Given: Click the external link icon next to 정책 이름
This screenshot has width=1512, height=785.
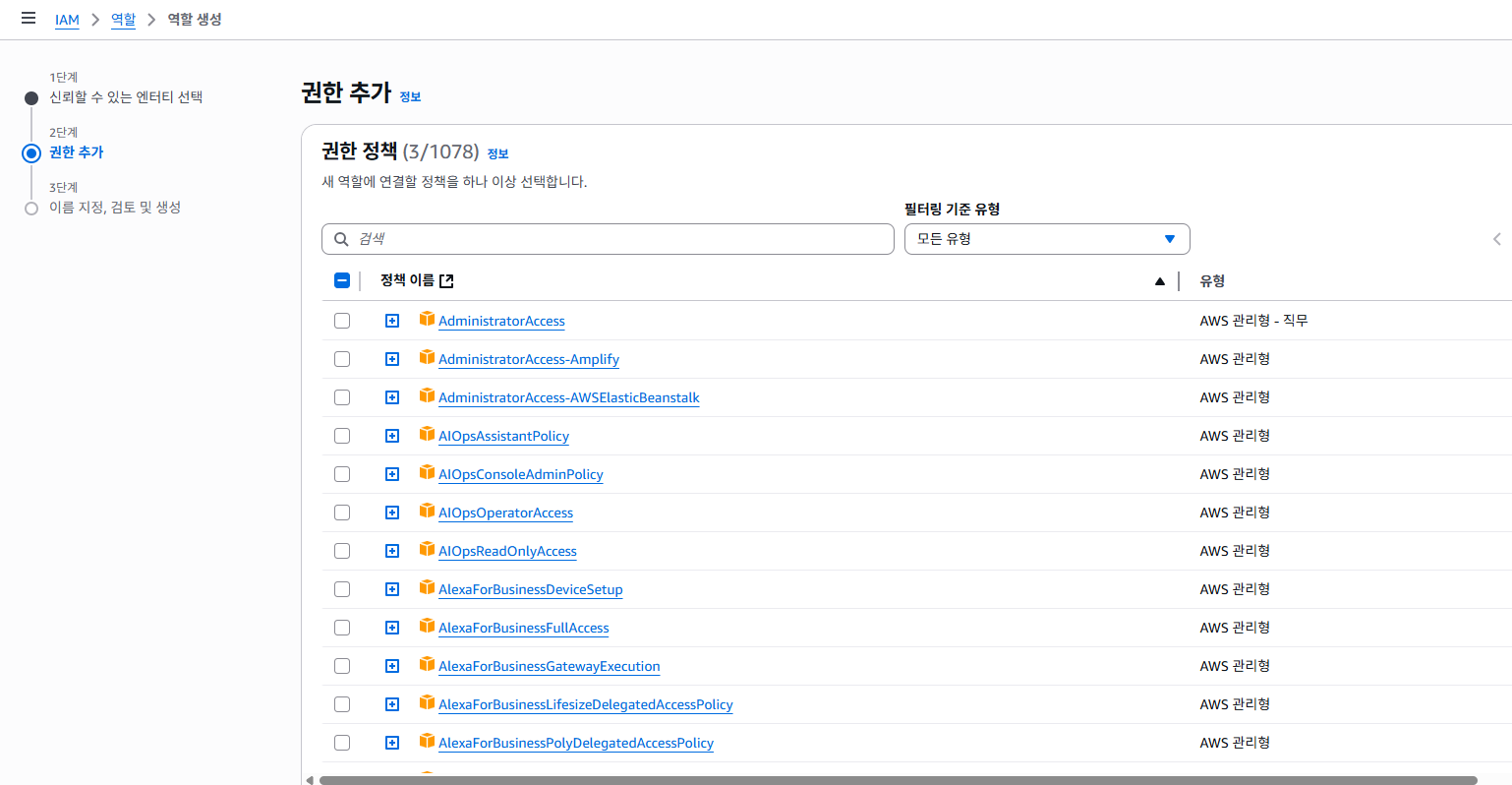Looking at the screenshot, I should coord(446,281).
